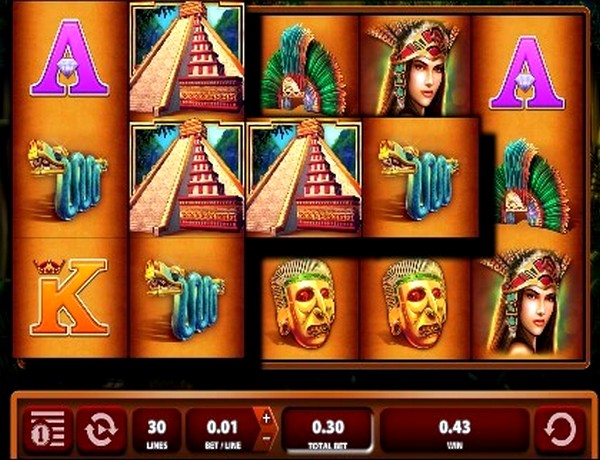The height and width of the screenshot is (460, 600).
Task: Click the golden mask on the fourth reel
Action: click(415, 303)
